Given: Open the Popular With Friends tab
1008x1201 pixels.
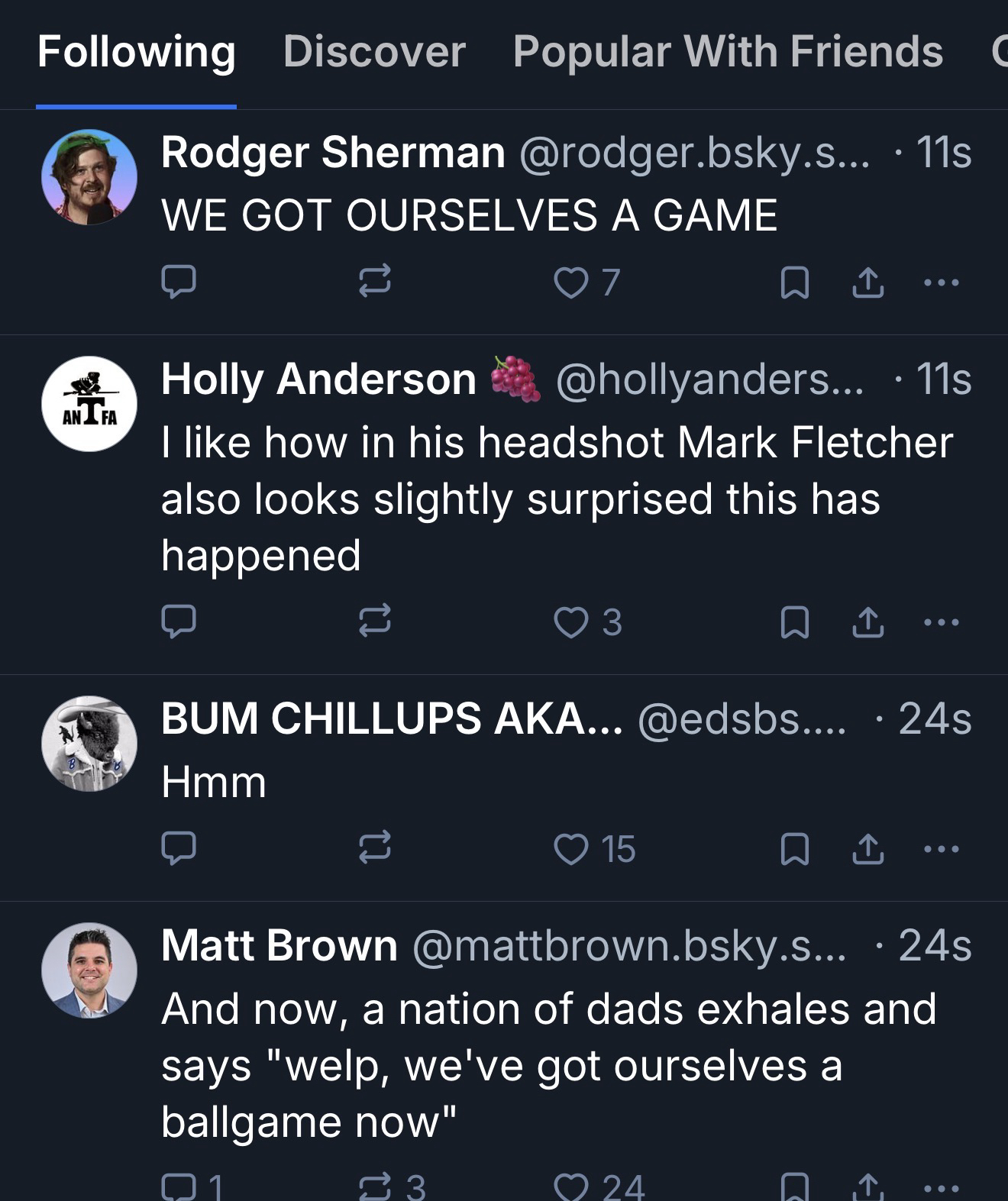Looking at the screenshot, I should pyautogui.click(x=728, y=52).
